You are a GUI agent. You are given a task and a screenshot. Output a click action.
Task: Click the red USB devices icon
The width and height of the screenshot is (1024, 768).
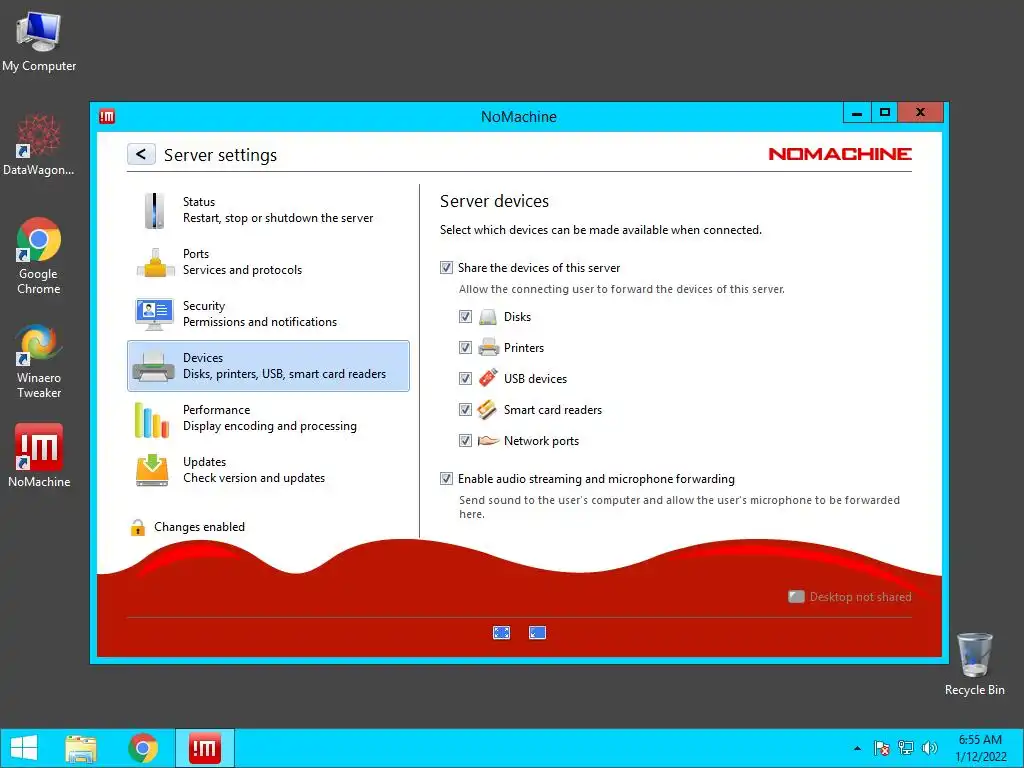[488, 378]
